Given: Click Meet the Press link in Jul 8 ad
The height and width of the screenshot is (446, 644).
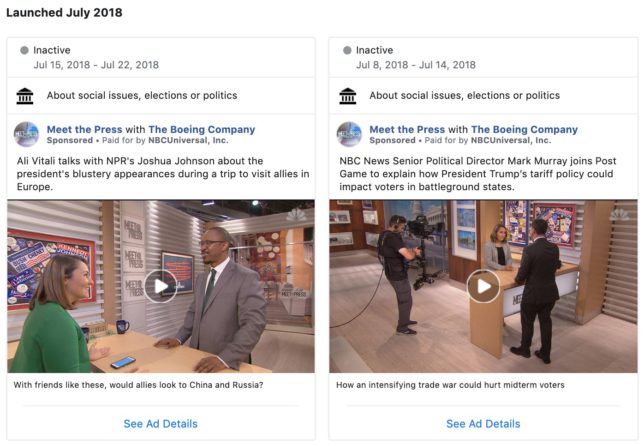Looking at the screenshot, I should click(407, 129).
